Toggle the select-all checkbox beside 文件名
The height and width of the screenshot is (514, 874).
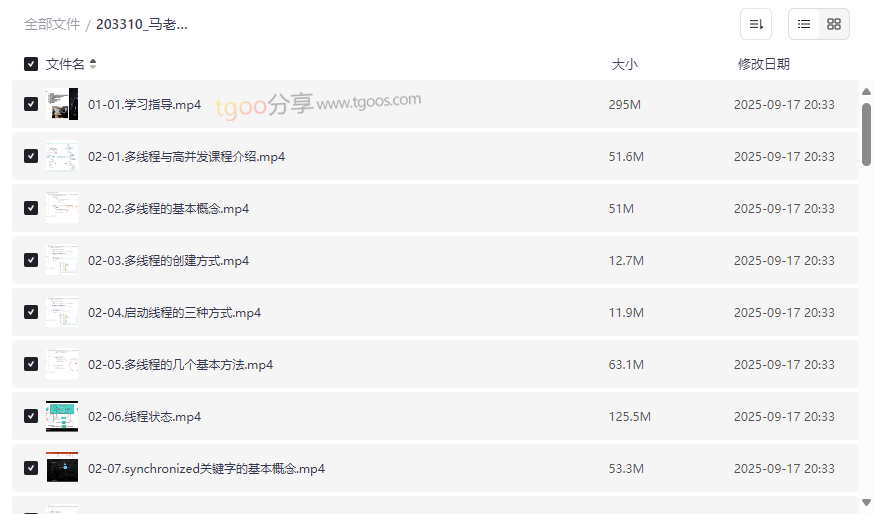point(31,64)
